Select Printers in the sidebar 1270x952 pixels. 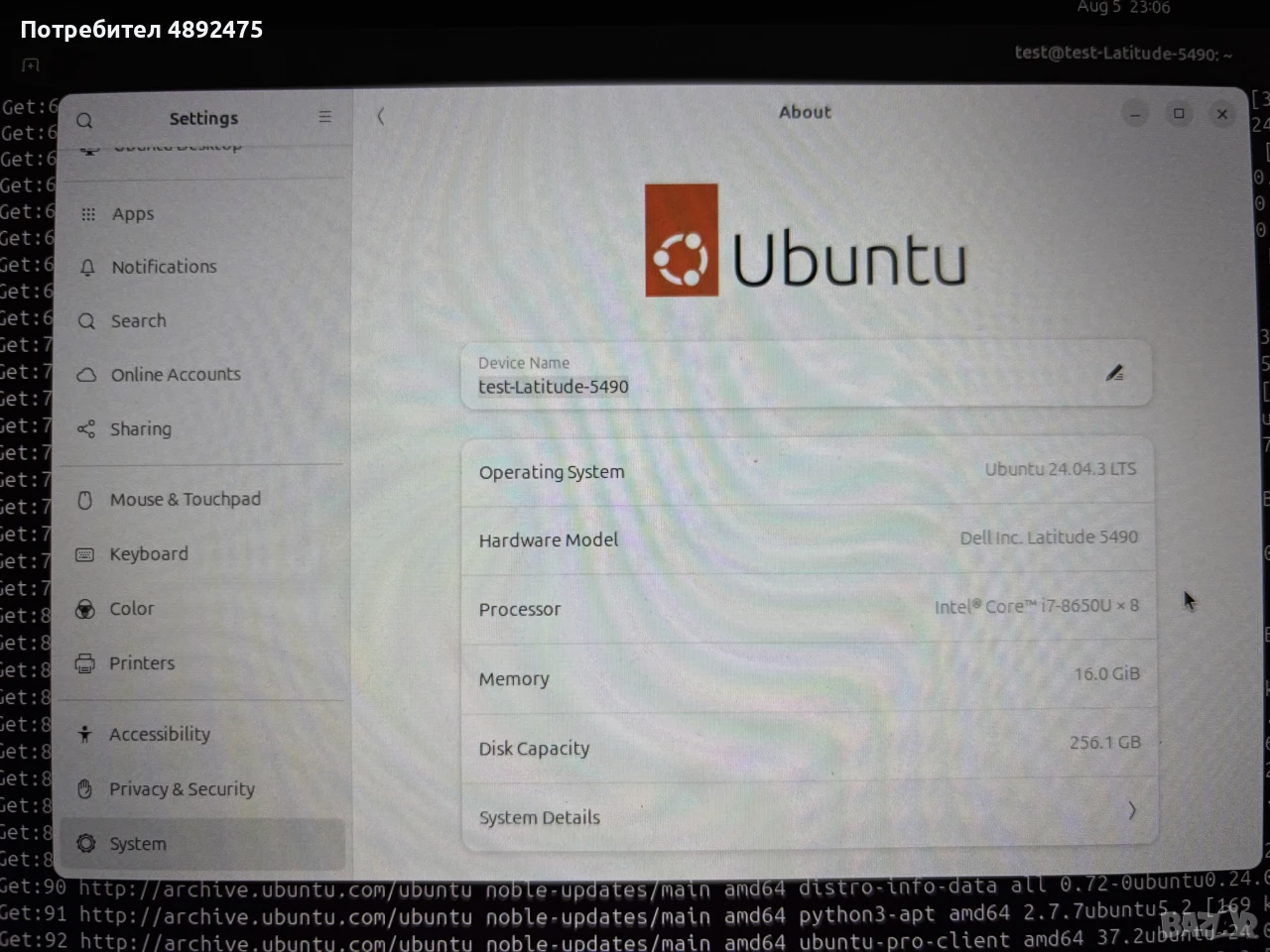(x=202, y=663)
